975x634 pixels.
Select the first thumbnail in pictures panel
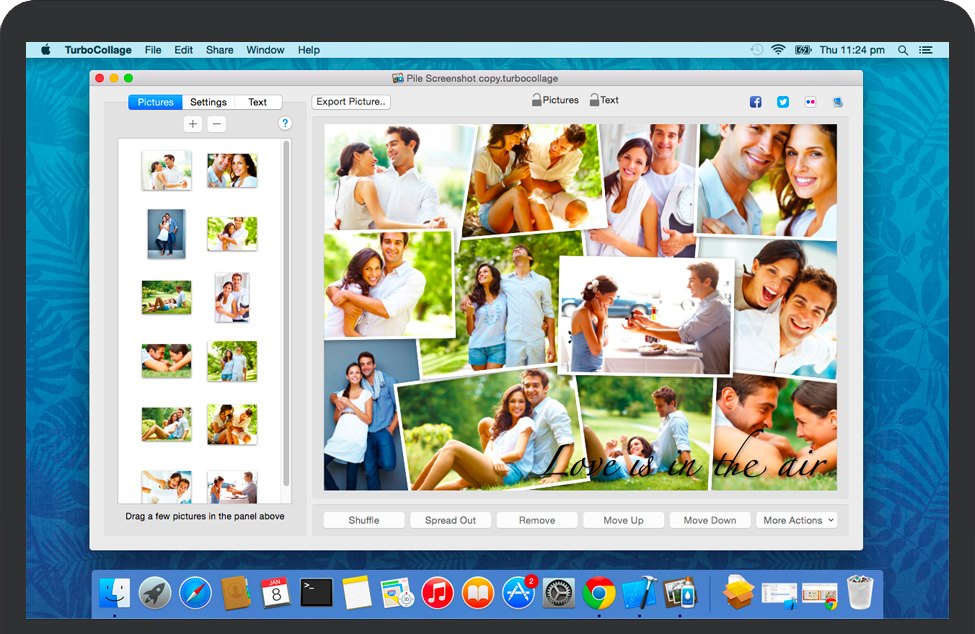click(166, 170)
